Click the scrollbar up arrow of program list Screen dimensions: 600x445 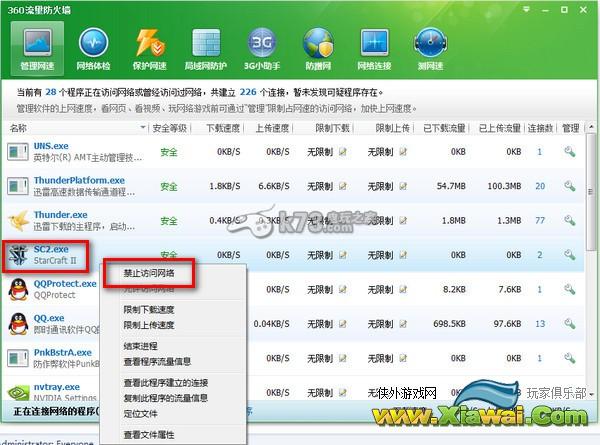click(x=592, y=127)
